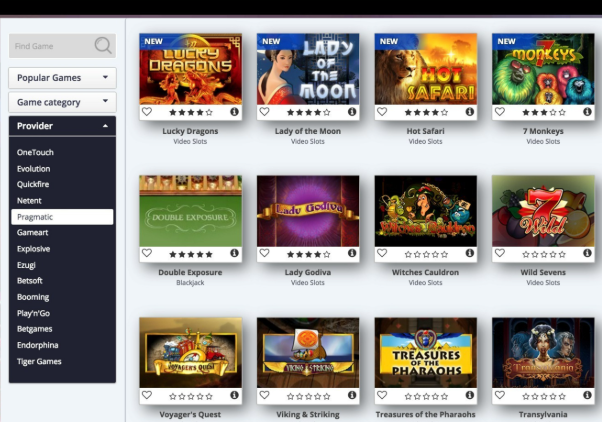Click the Wild Sevens title text

click(543, 272)
